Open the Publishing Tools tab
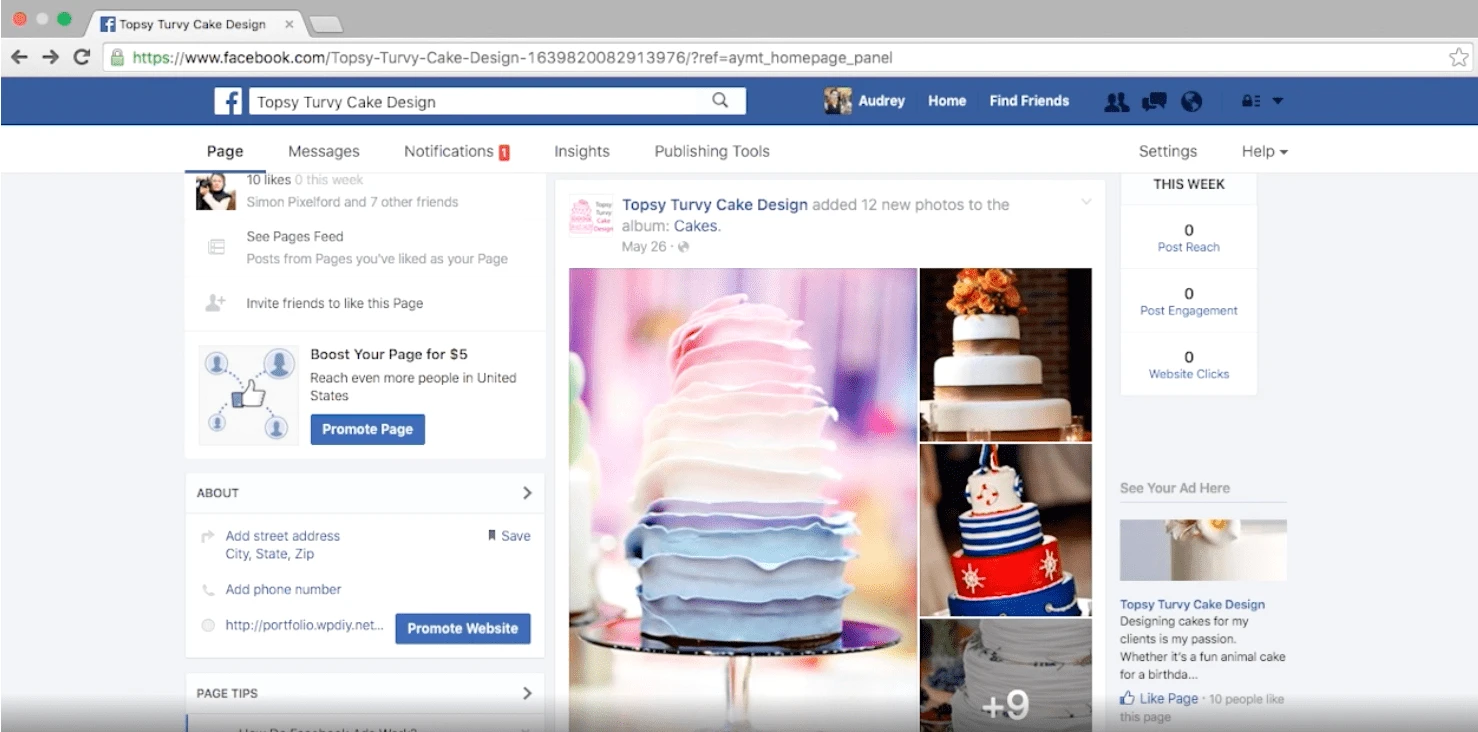The image size is (1478, 732). (712, 151)
